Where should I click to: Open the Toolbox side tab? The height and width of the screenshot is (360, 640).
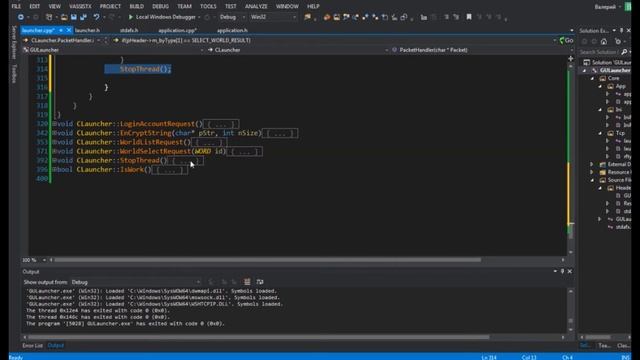click(14, 73)
